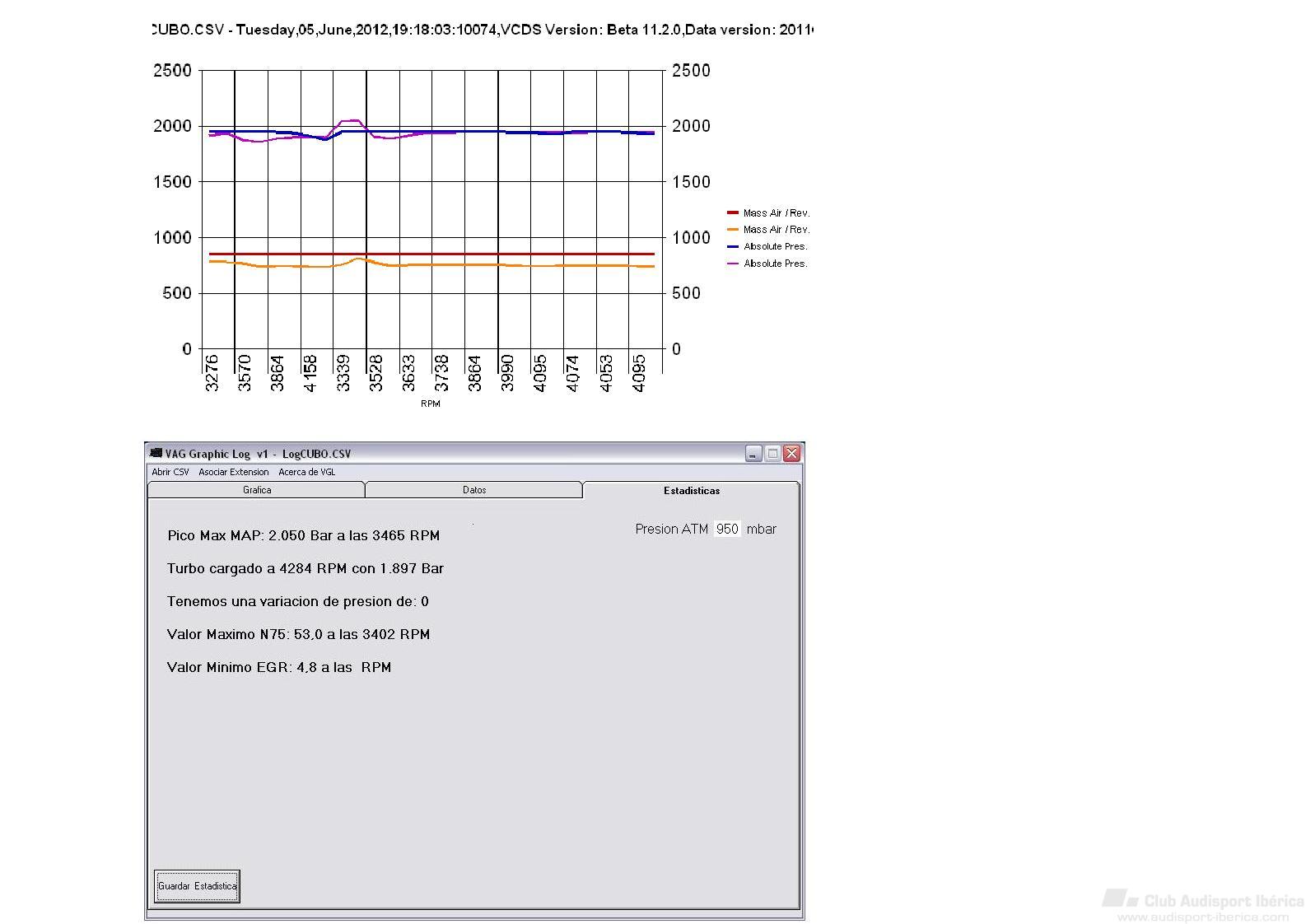Open the Abrir CSV menu
This screenshot has height=924, width=1306.
pos(170,472)
